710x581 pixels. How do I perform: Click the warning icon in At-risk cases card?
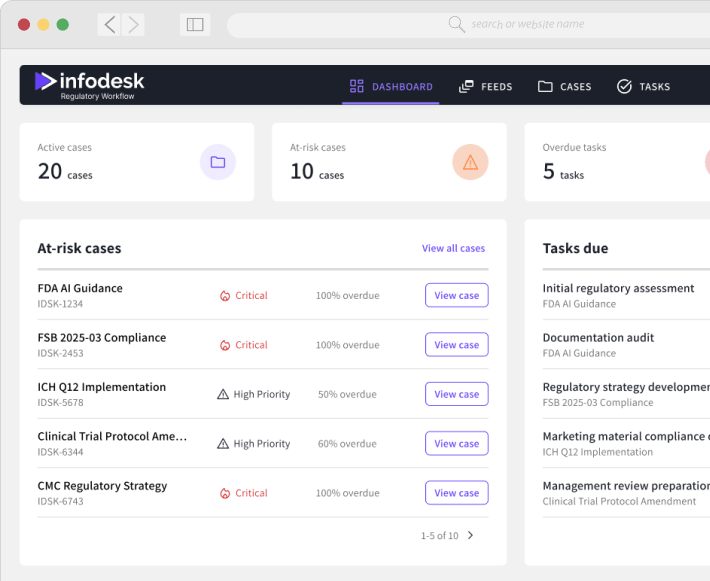(470, 162)
